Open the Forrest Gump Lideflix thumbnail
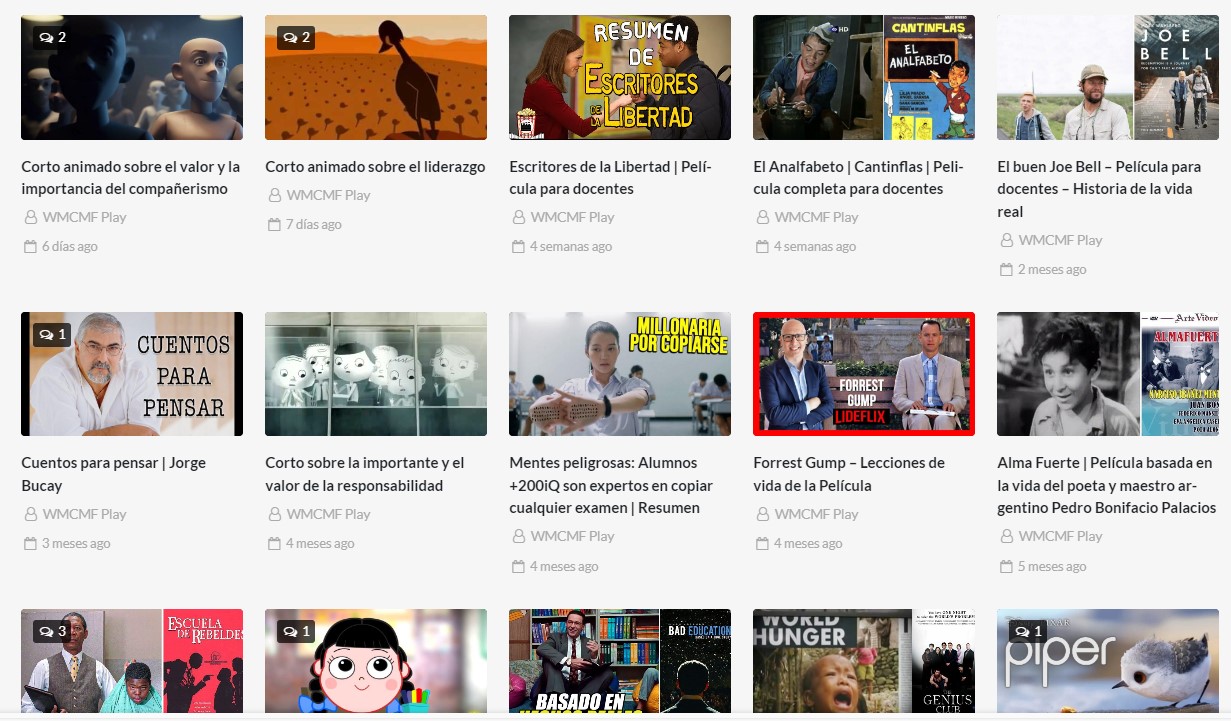1231x721 pixels. pos(863,374)
